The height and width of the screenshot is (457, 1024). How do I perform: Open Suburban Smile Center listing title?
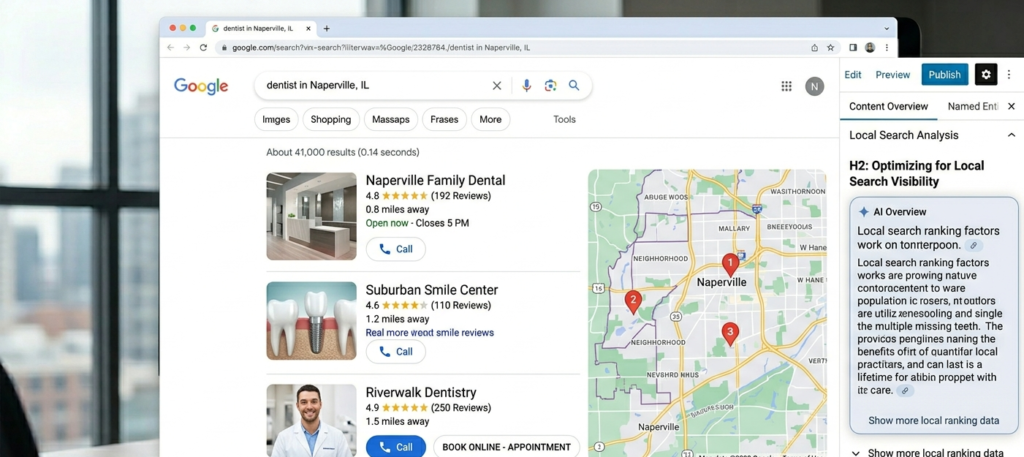pyautogui.click(x=432, y=290)
